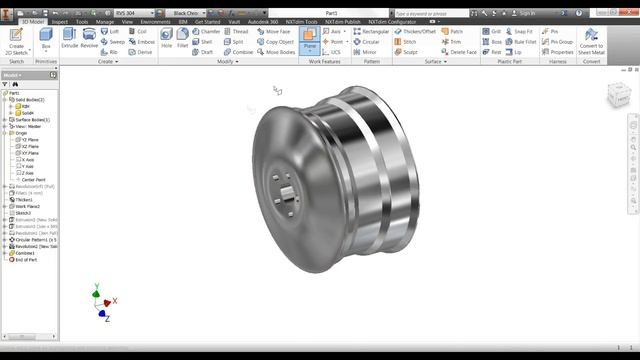Select the Stitch surface tool

click(405, 42)
